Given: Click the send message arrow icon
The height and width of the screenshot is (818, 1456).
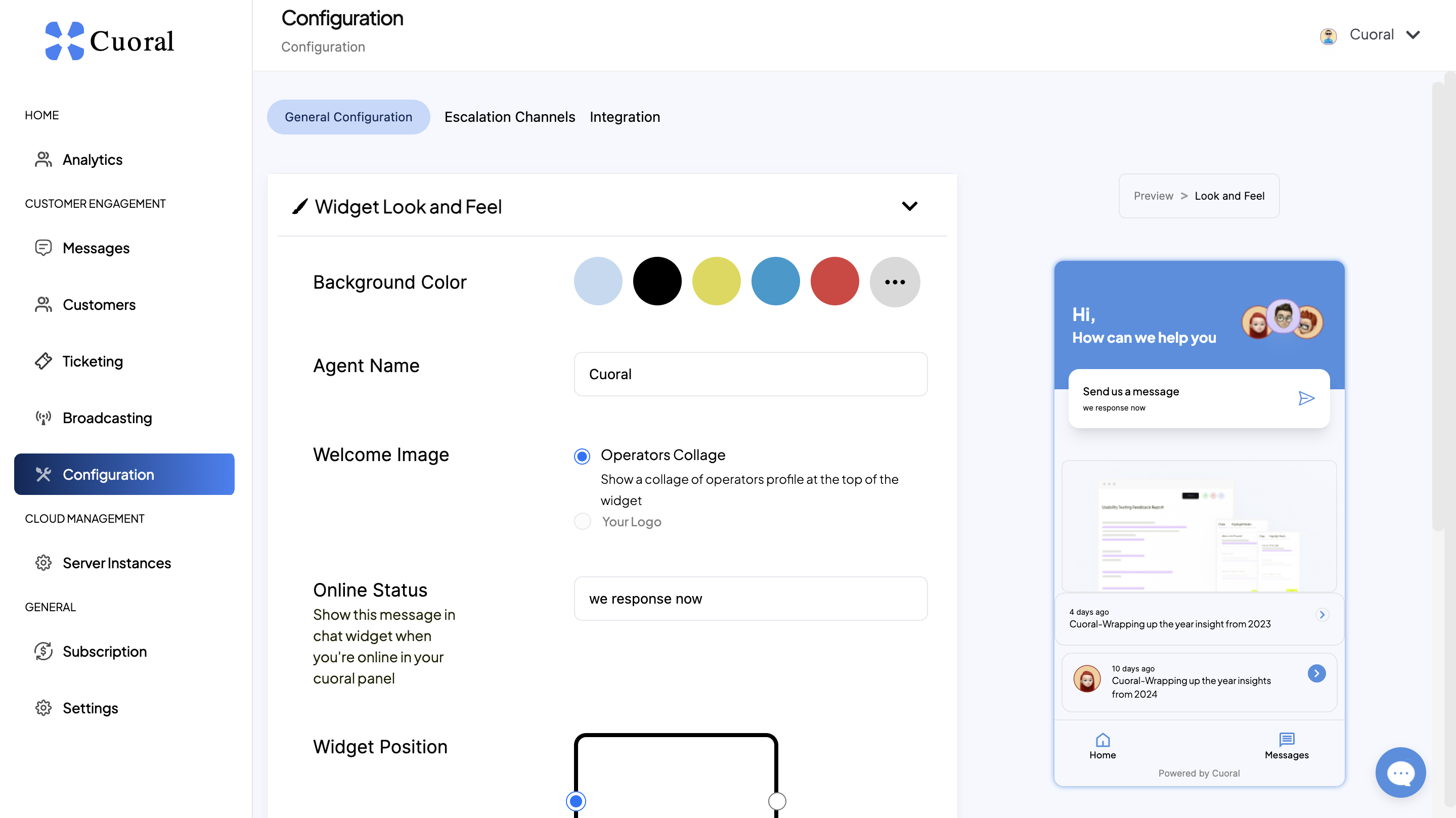Looking at the screenshot, I should click(x=1306, y=398).
